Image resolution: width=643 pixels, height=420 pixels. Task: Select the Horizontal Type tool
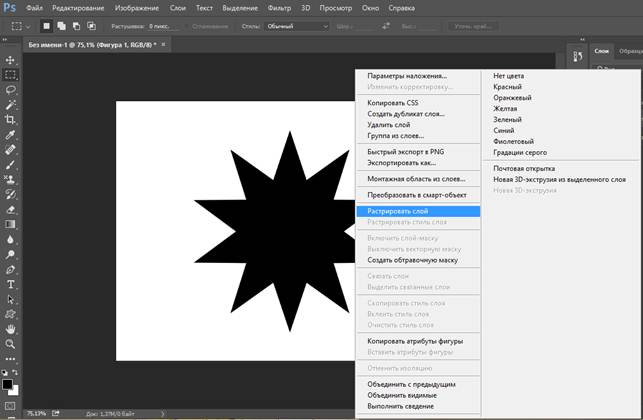(x=11, y=284)
